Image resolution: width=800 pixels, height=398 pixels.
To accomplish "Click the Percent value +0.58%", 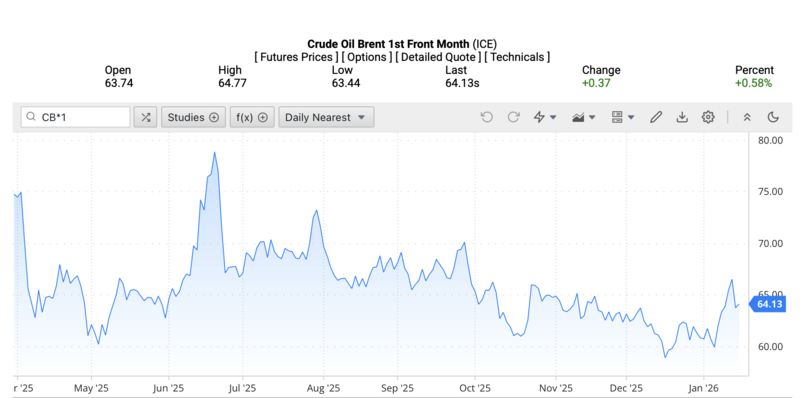I will pyautogui.click(x=754, y=83).
